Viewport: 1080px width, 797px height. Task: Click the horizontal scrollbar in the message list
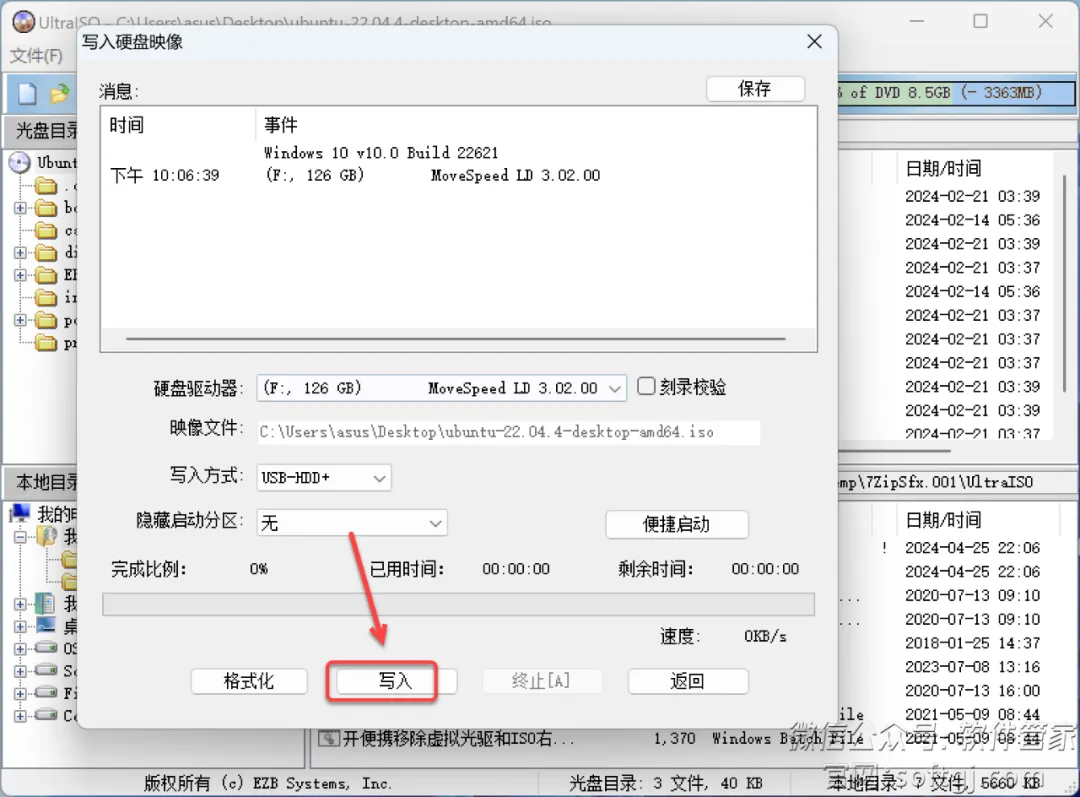coord(455,339)
